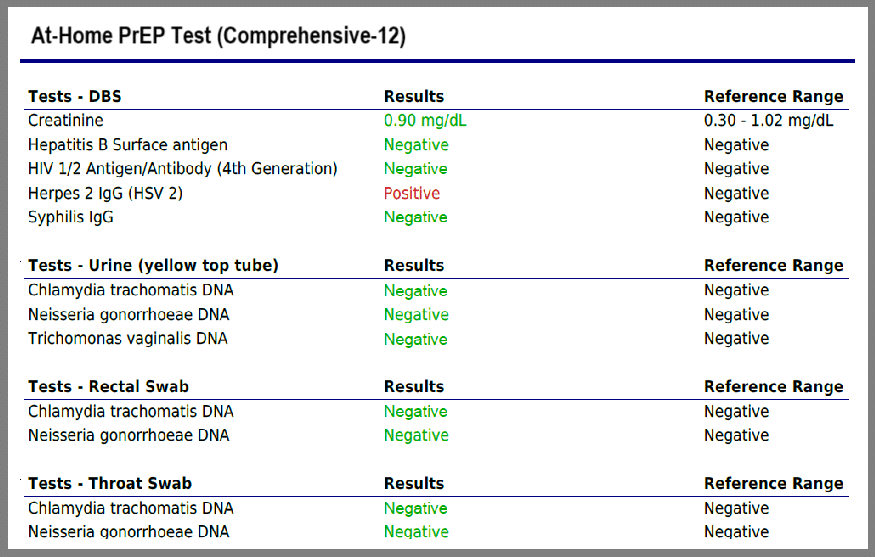Viewport: 875px width, 557px height.
Task: Click the HIV 1/2 Antigen/Antibody test name
Action: [183, 169]
